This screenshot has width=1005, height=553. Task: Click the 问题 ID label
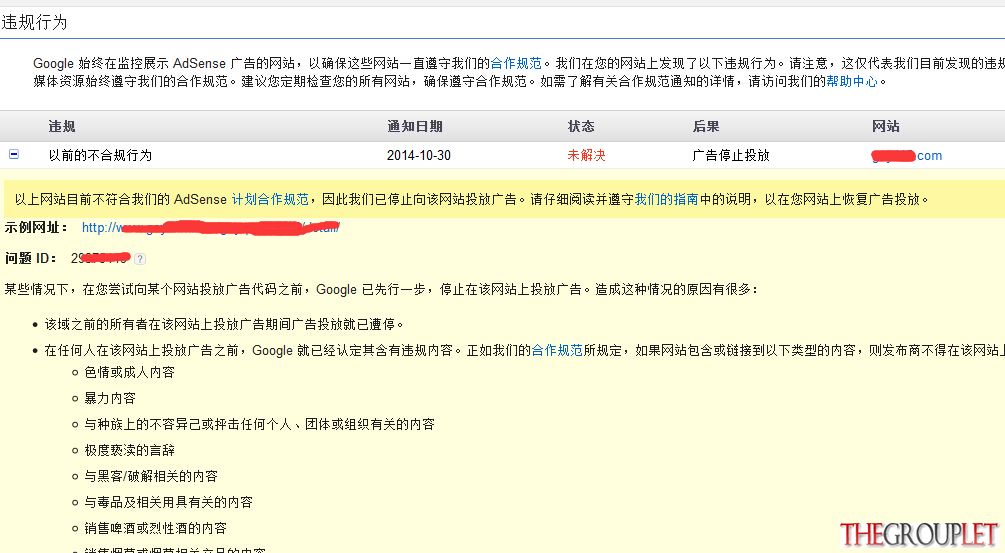(30, 258)
